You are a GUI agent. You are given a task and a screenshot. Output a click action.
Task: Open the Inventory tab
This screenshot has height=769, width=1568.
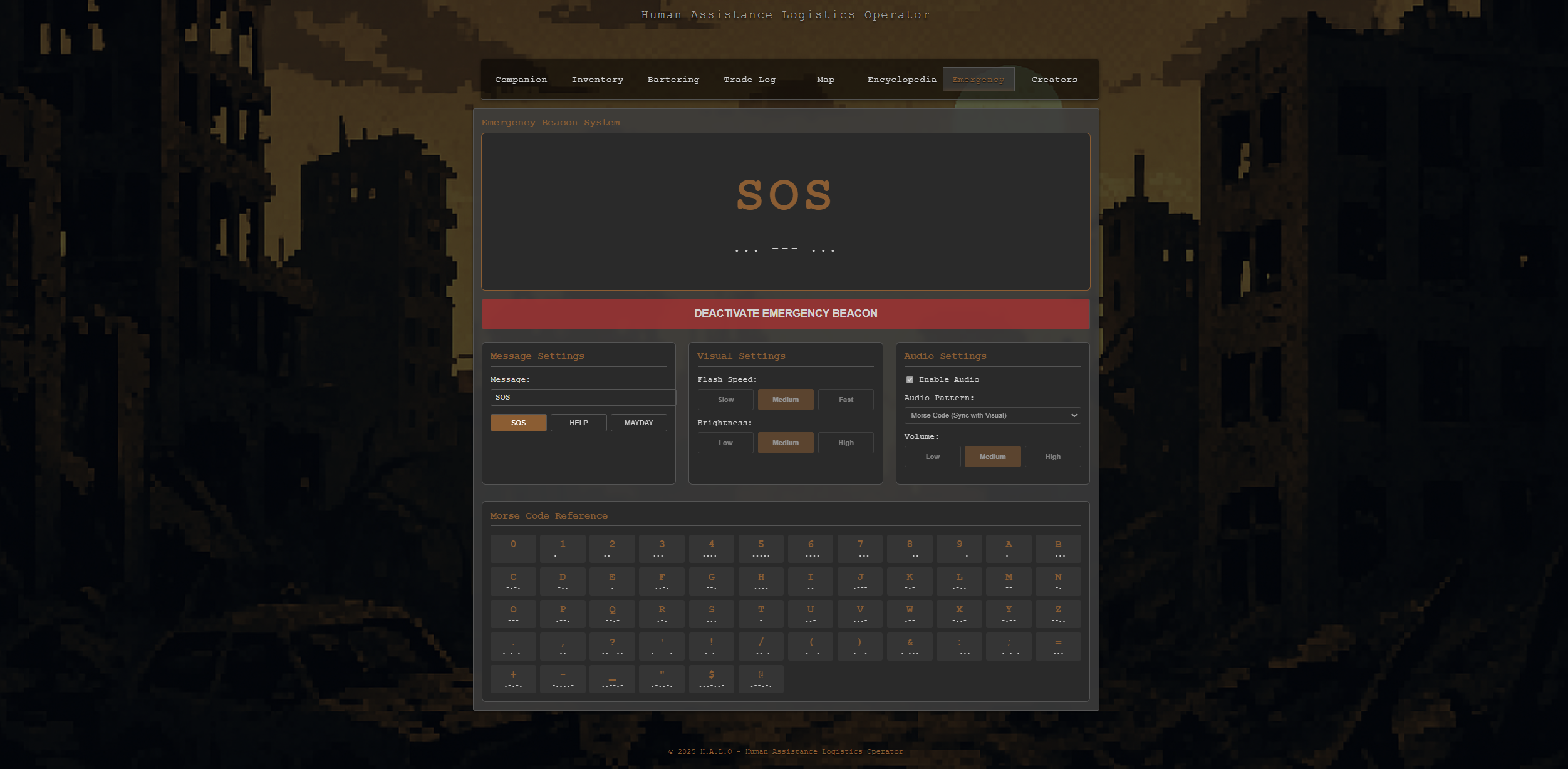[x=597, y=80]
